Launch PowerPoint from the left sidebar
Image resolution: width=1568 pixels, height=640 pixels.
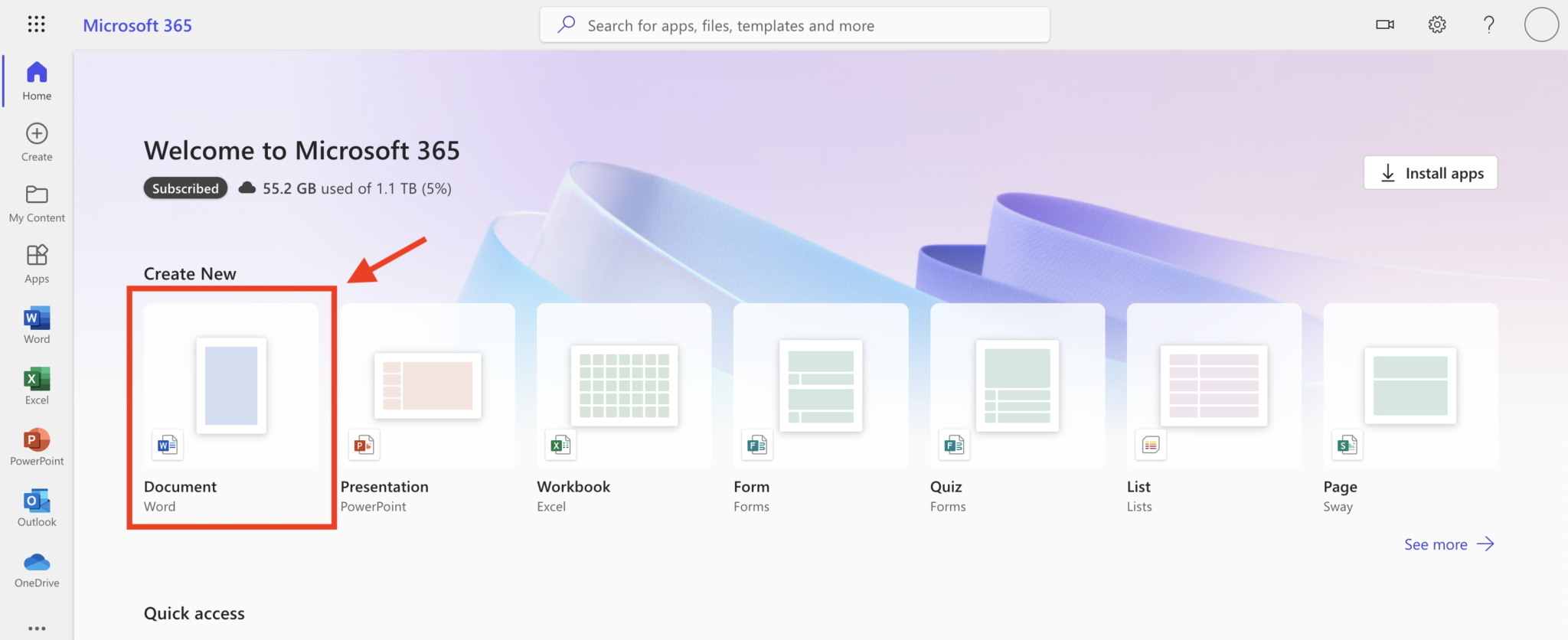coord(37,447)
